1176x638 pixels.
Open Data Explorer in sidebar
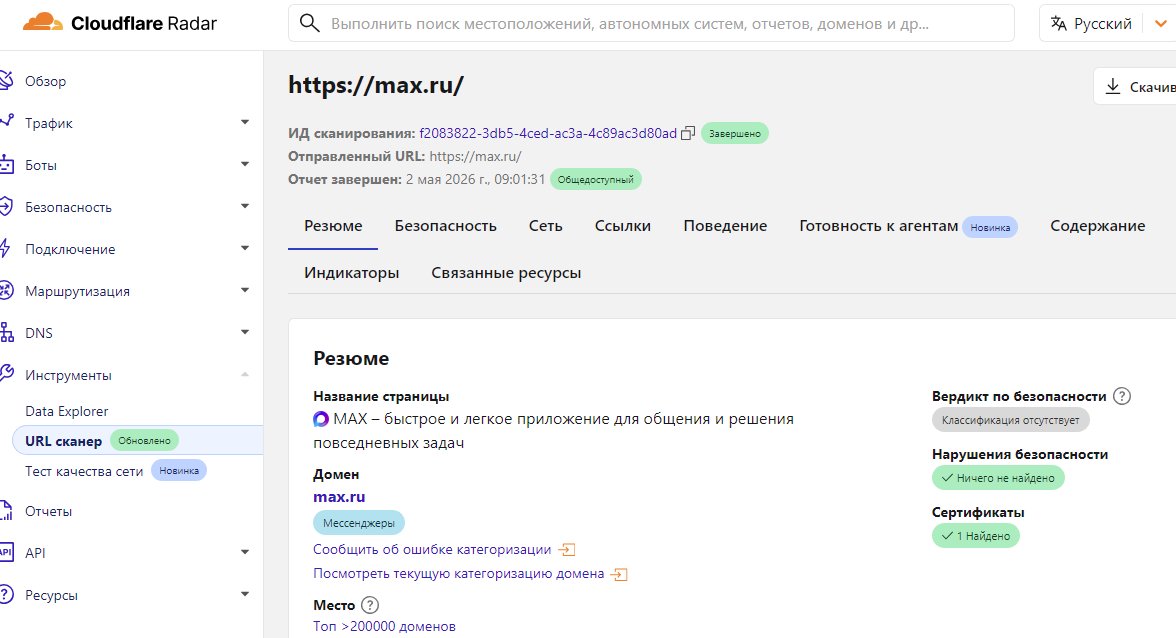pyautogui.click(x=67, y=411)
